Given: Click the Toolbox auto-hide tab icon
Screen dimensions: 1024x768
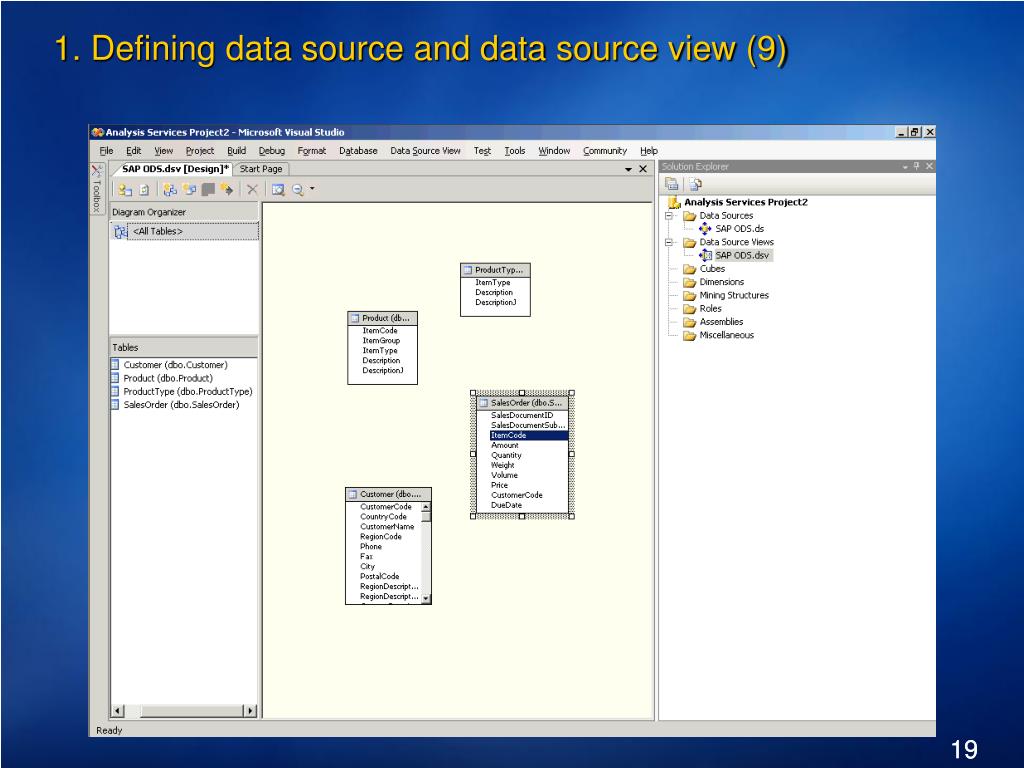Looking at the screenshot, I should pyautogui.click(x=97, y=171).
